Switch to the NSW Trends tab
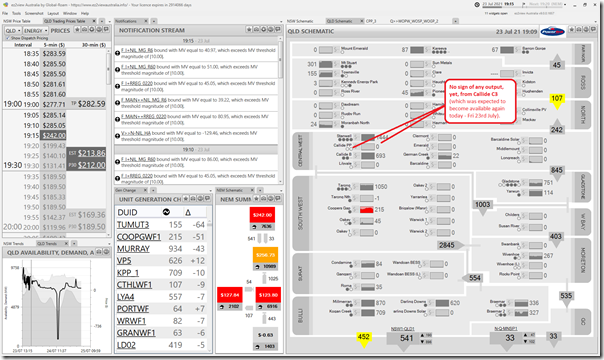604x360 pixels. [13, 243]
